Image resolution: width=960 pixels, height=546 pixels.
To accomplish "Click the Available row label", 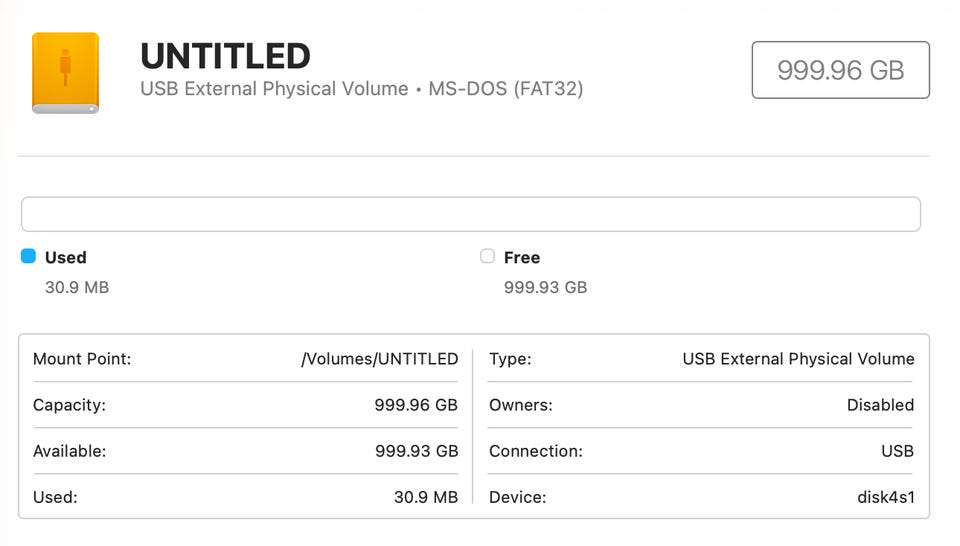I will [x=69, y=451].
